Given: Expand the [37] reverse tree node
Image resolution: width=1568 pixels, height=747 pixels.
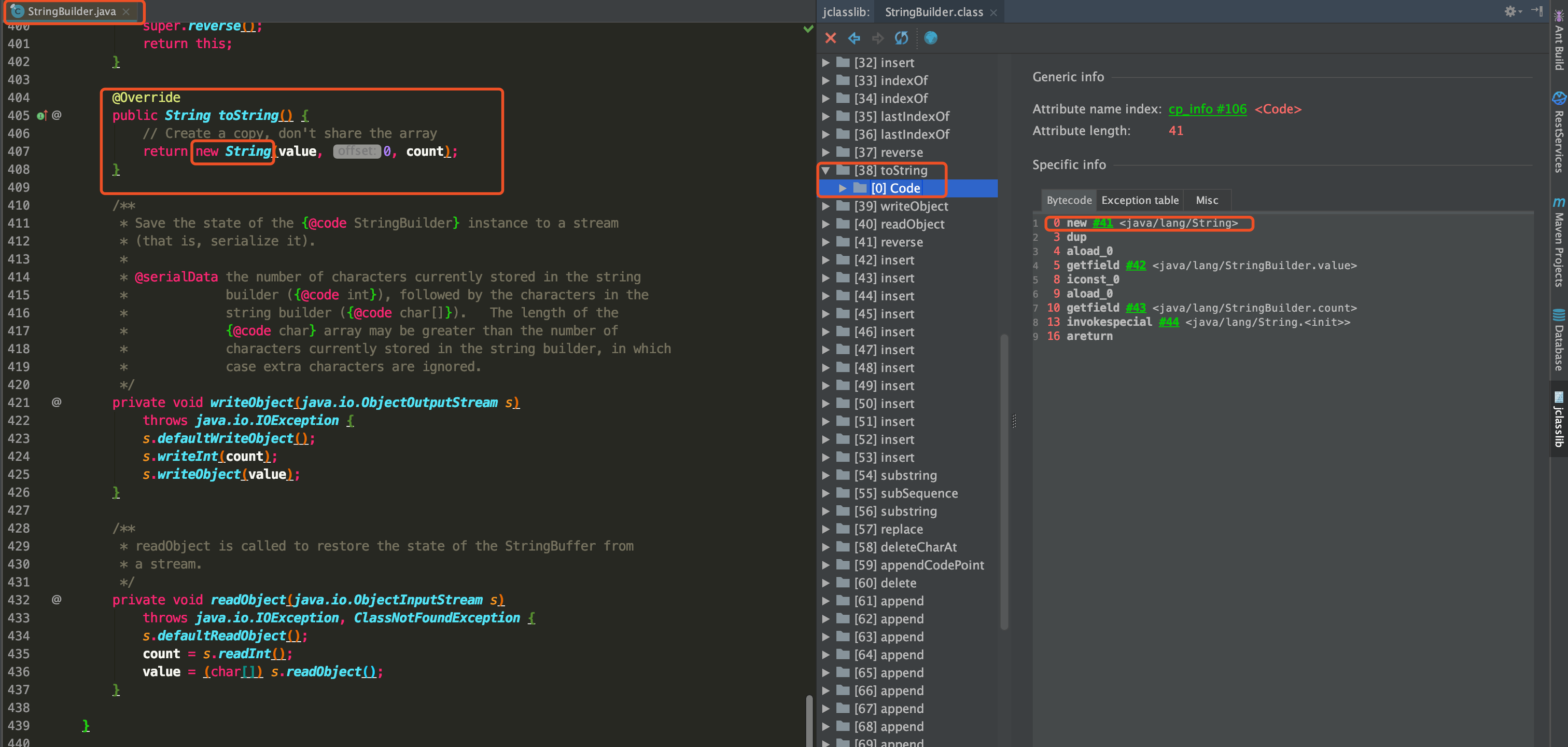Looking at the screenshot, I should pos(826,153).
